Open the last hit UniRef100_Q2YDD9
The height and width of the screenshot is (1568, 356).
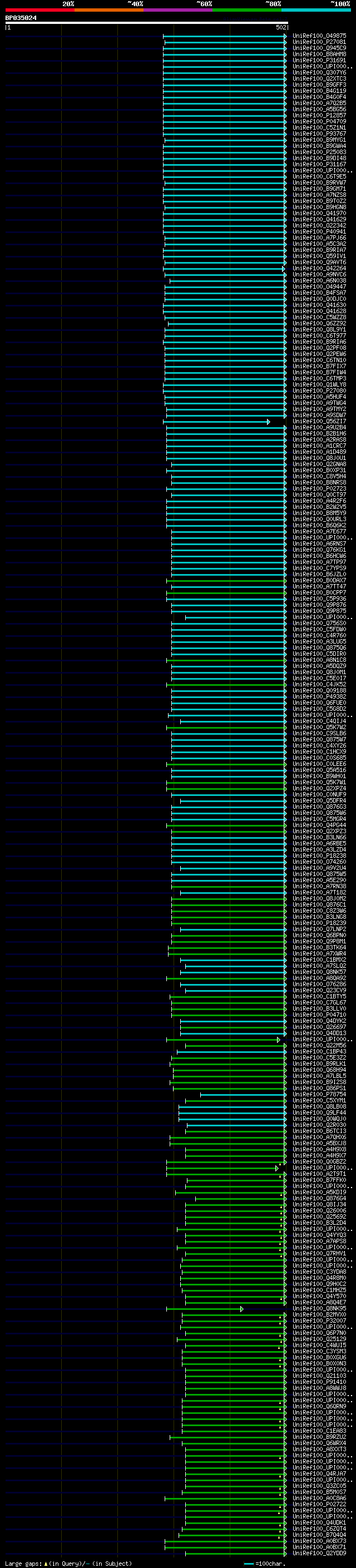click(319, 1553)
